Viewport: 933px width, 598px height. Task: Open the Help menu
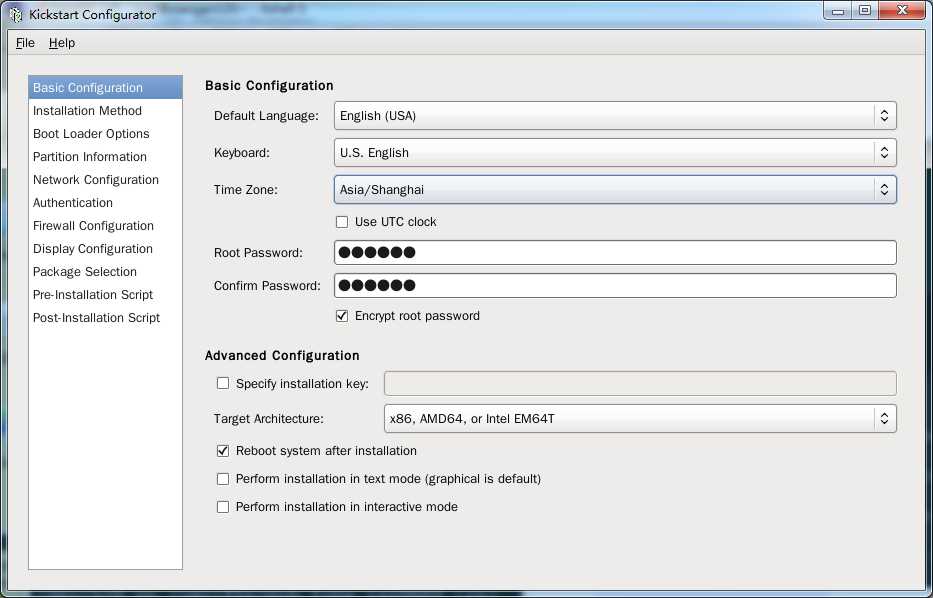[62, 43]
